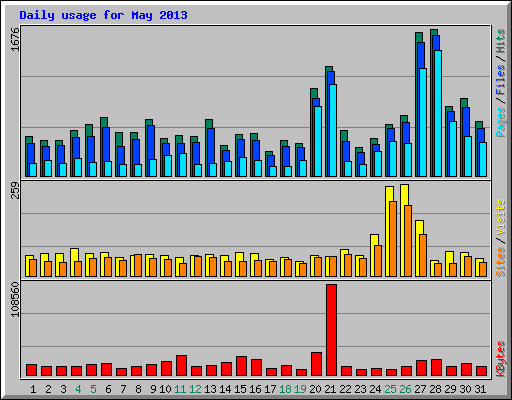Image resolution: width=512 pixels, height=400 pixels.
Task: Click the cyan Pages bar for day 28
Action: (x=438, y=113)
